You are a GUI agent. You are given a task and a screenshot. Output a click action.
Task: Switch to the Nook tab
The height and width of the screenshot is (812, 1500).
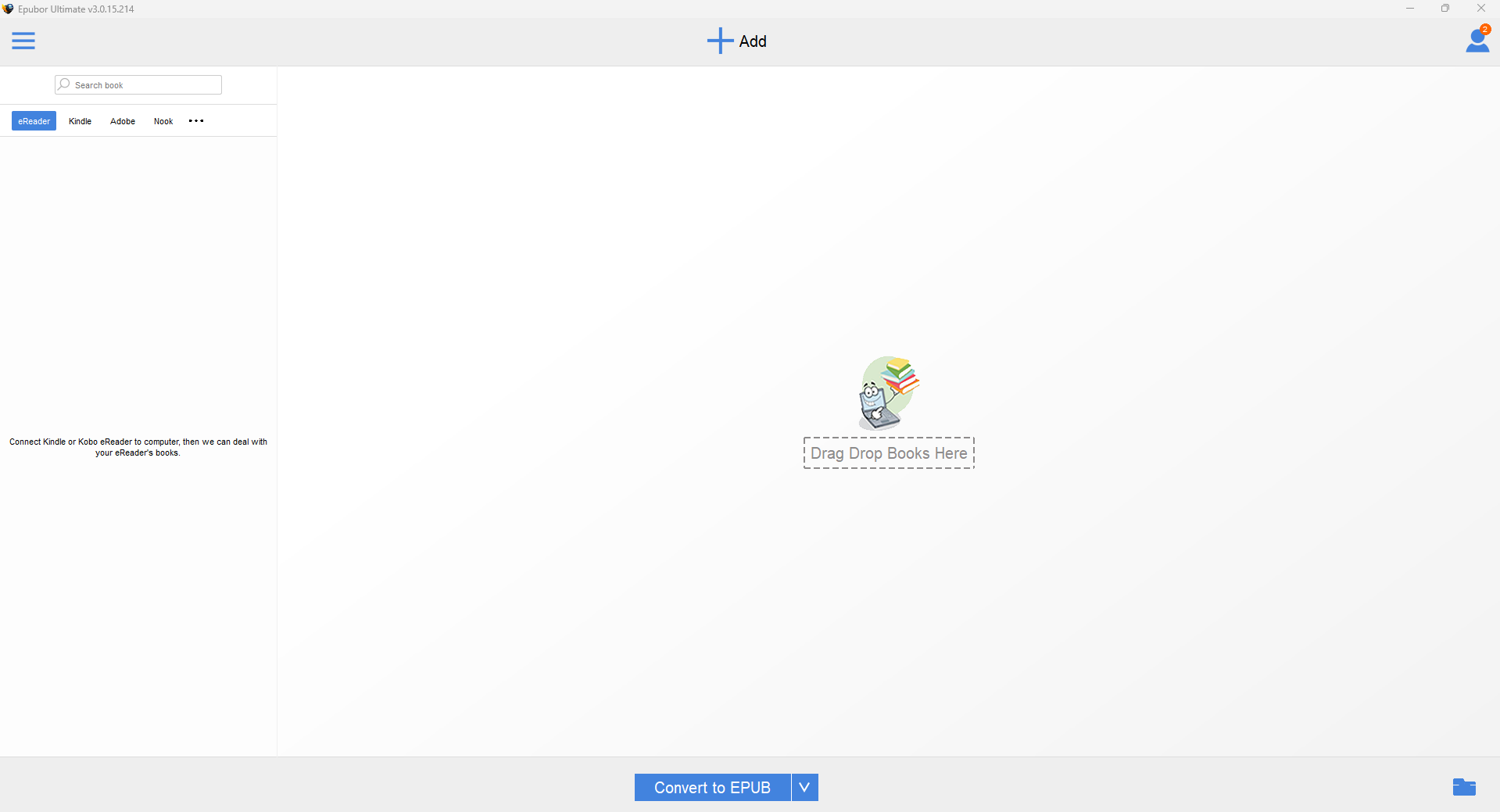tap(163, 121)
